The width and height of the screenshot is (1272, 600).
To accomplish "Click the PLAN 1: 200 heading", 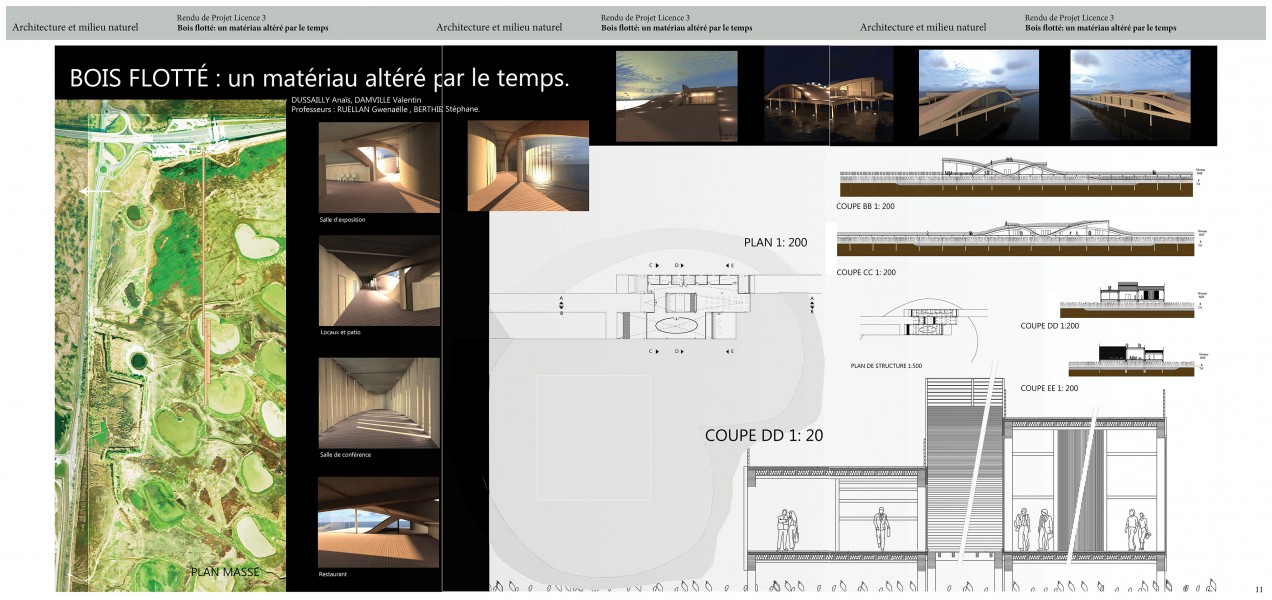I will [775, 242].
